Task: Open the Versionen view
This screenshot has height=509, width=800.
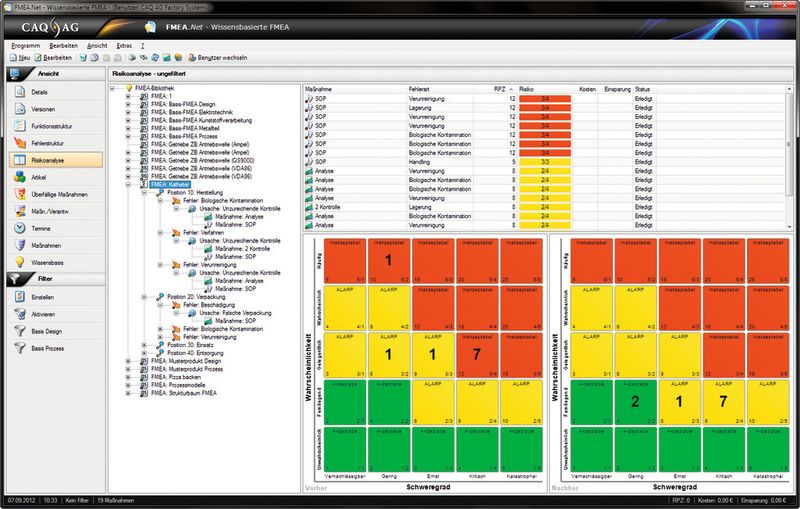Action: pyautogui.click(x=56, y=109)
